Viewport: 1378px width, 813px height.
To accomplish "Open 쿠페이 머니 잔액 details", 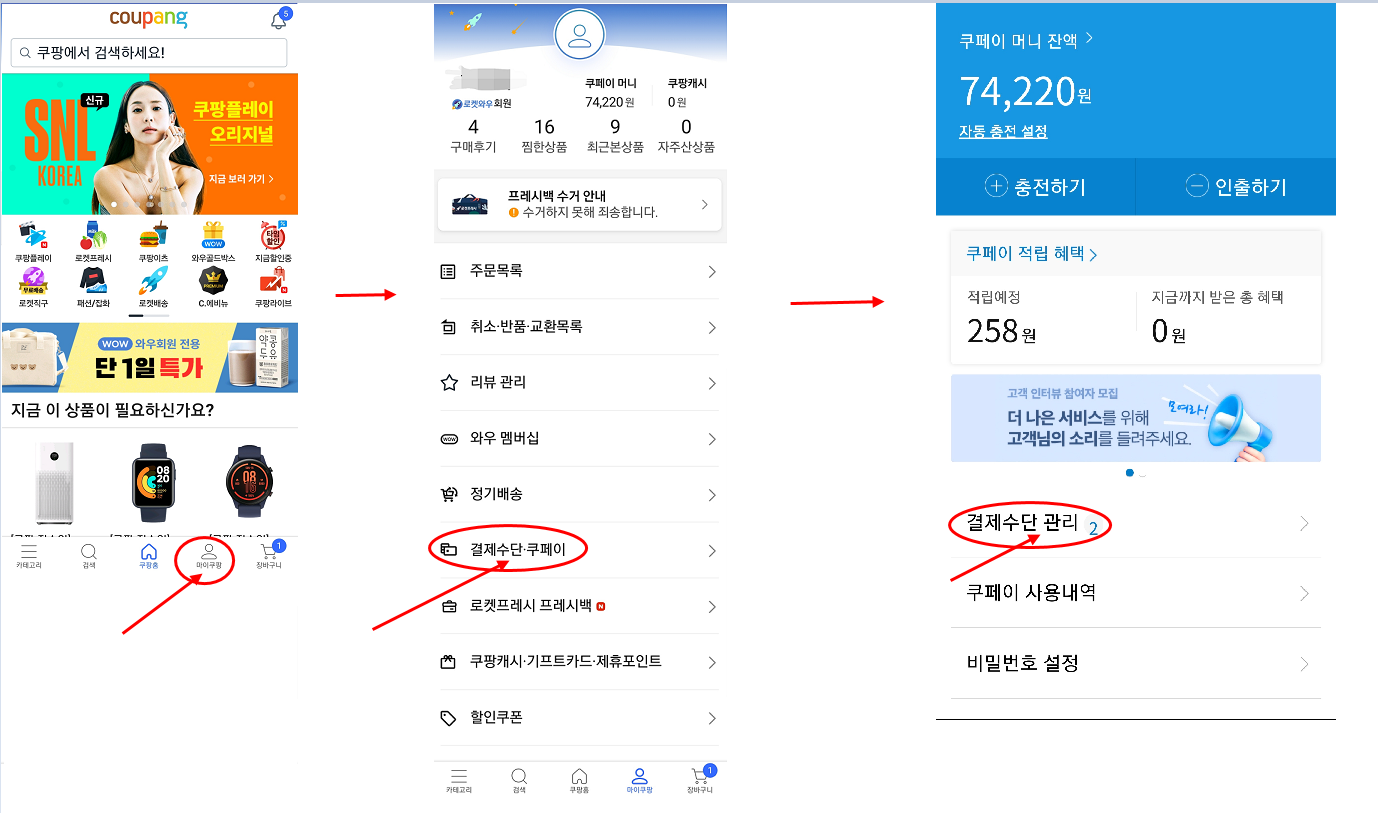I will pos(1026,40).
